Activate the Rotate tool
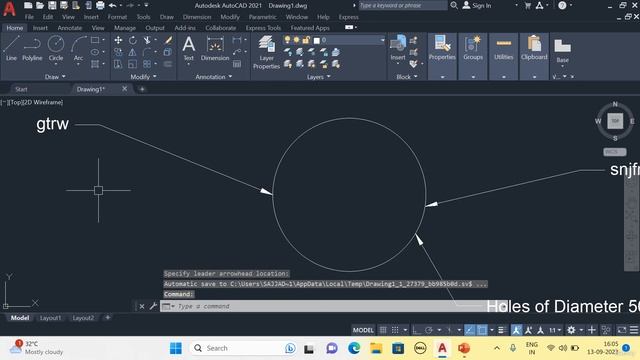This screenshot has width=640, height=360. tap(133, 40)
